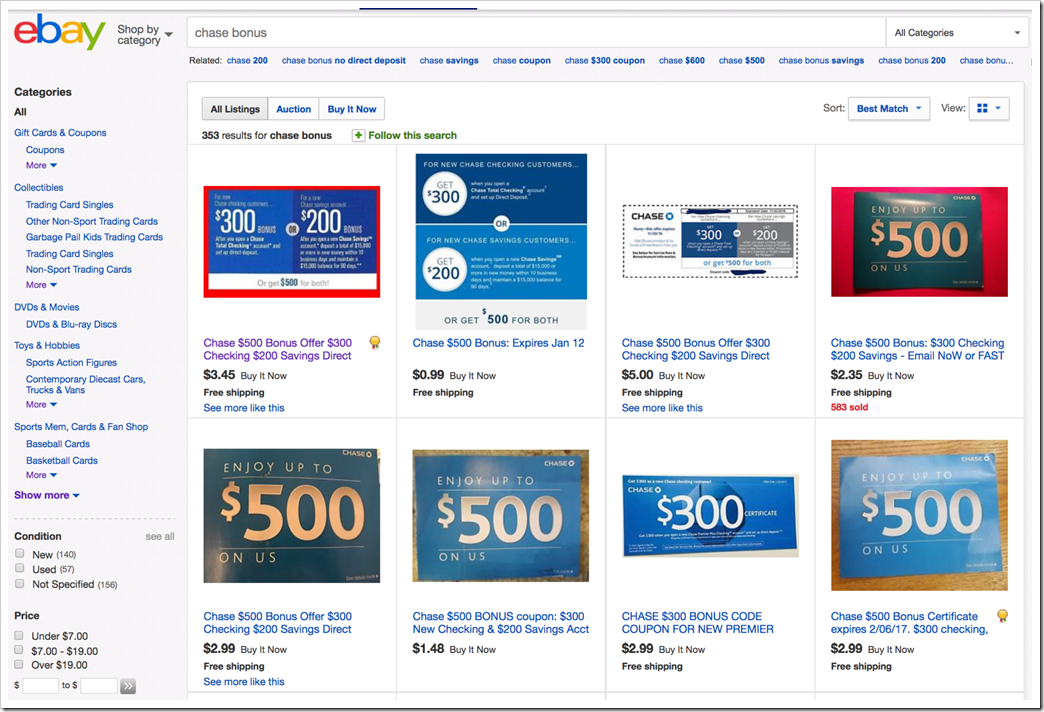This screenshot has height=712, width=1044.
Task: Open the Collectibles category
Action: 39,188
